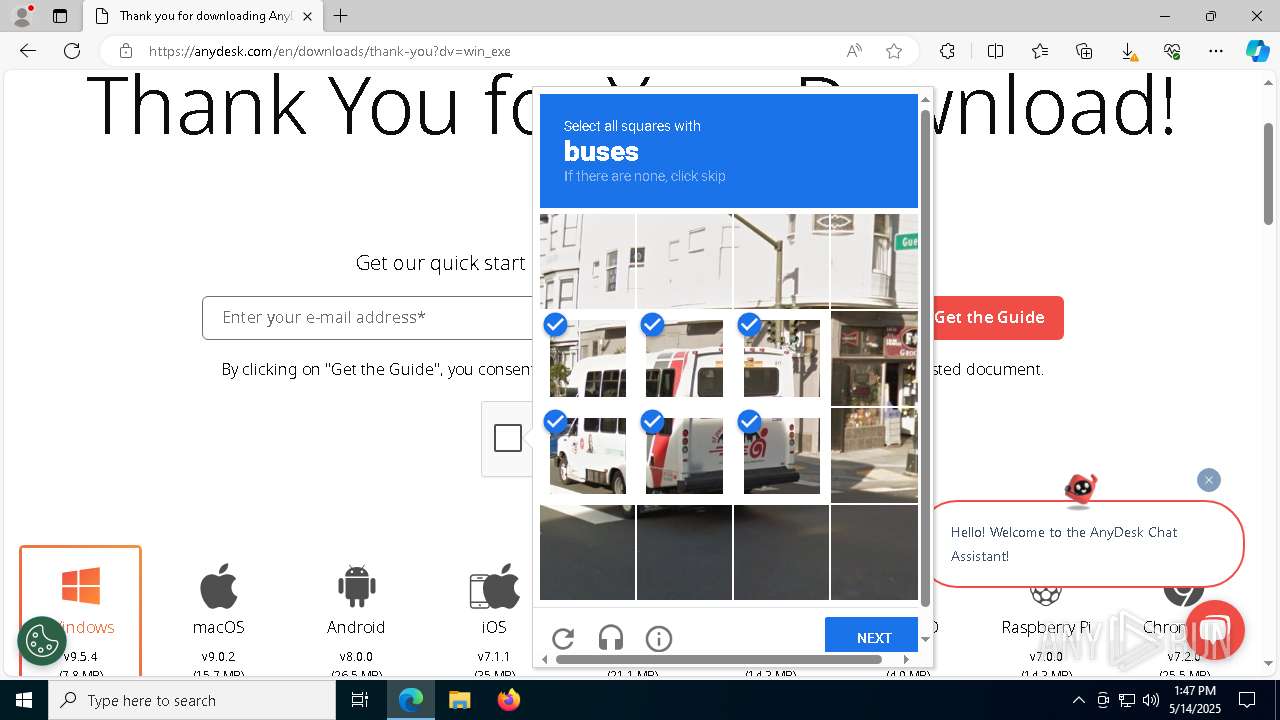Click the chat assistant robot avatar

1080,488
